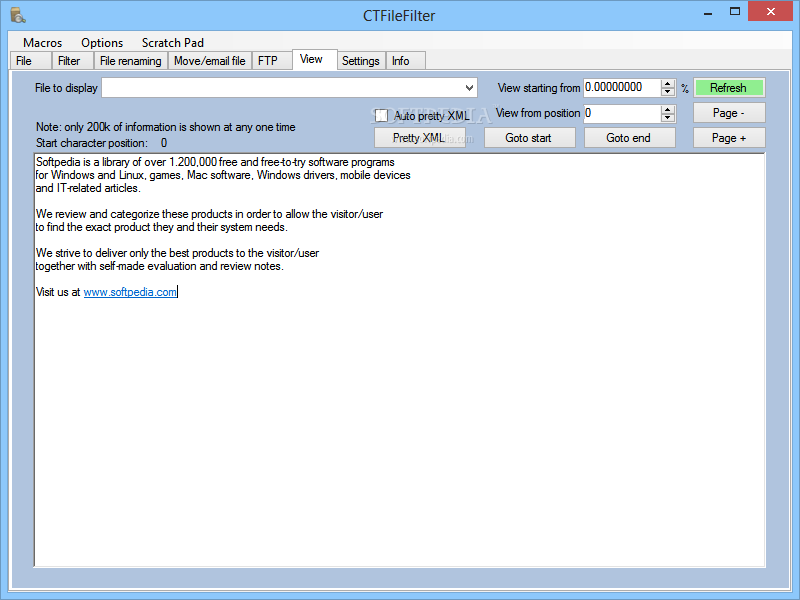
Task: Click the green Refresh button
Action: pyautogui.click(x=729, y=88)
